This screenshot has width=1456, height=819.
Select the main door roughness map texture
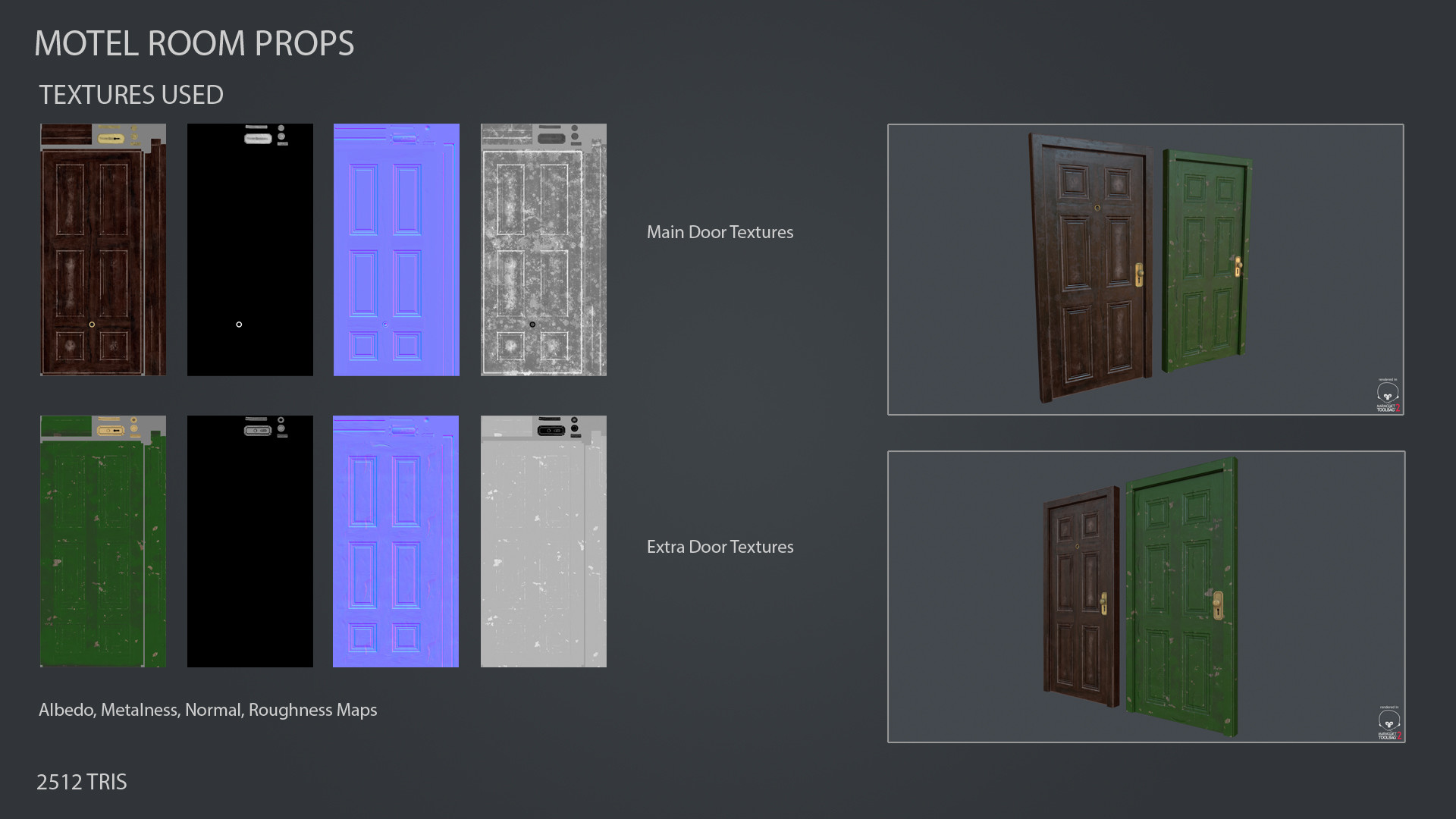pos(543,250)
